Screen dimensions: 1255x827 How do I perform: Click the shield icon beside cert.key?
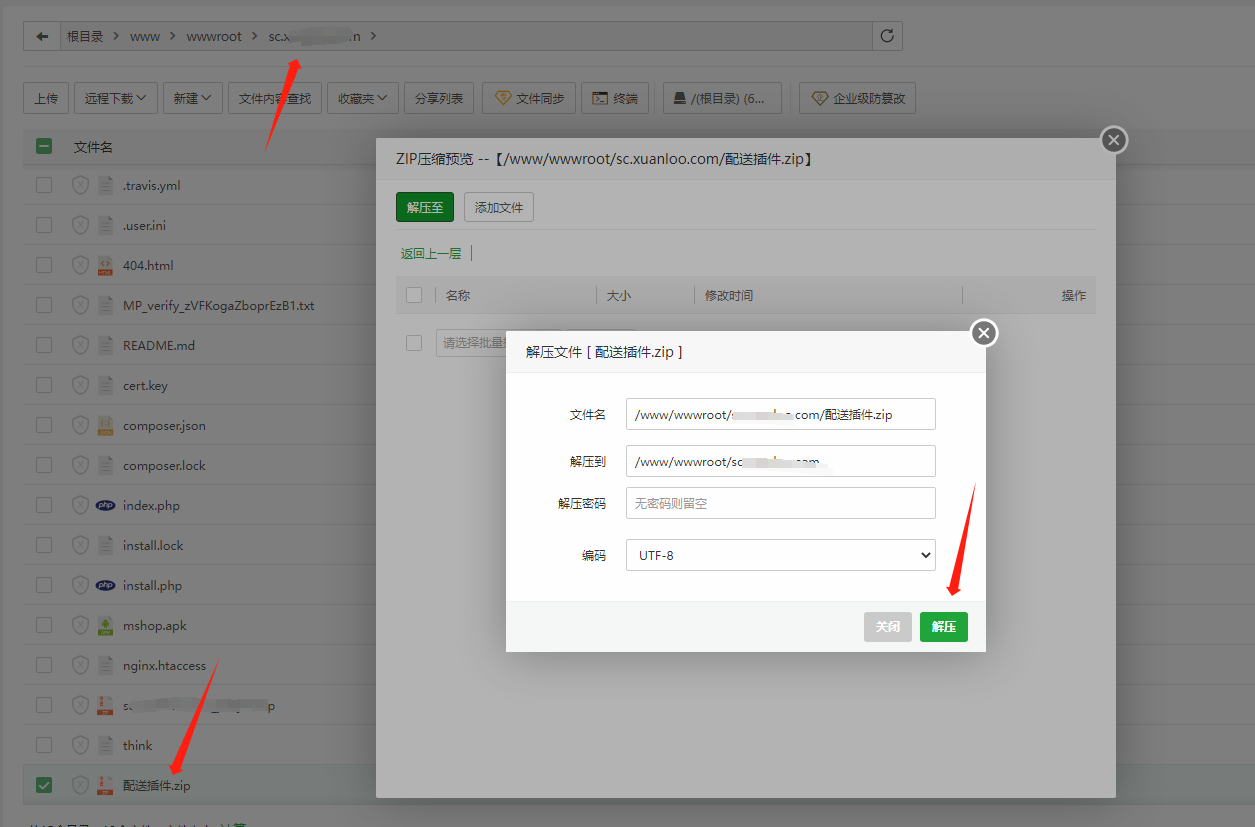click(x=80, y=385)
